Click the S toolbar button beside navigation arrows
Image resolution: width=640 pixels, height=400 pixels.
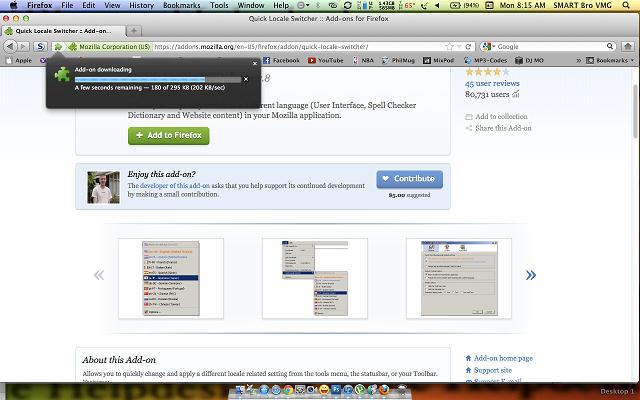40,47
